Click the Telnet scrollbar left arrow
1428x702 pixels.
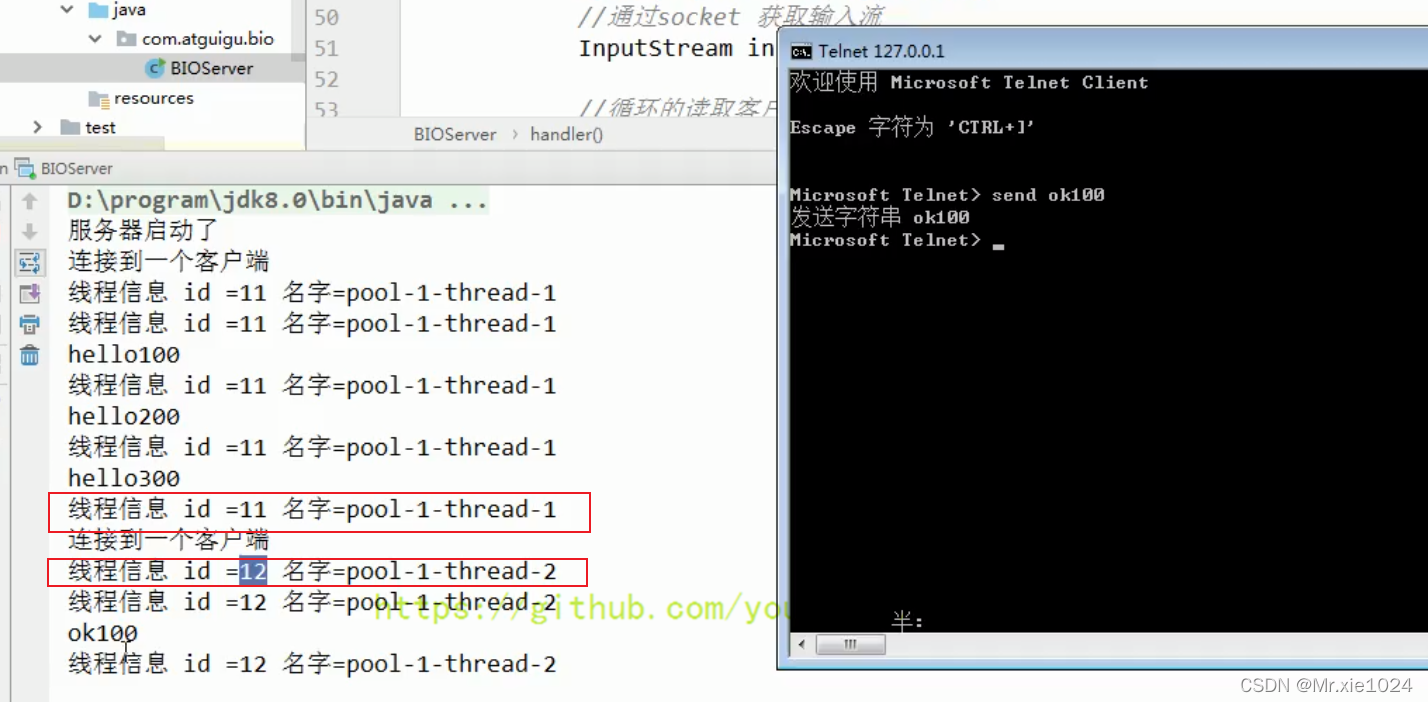coord(801,645)
